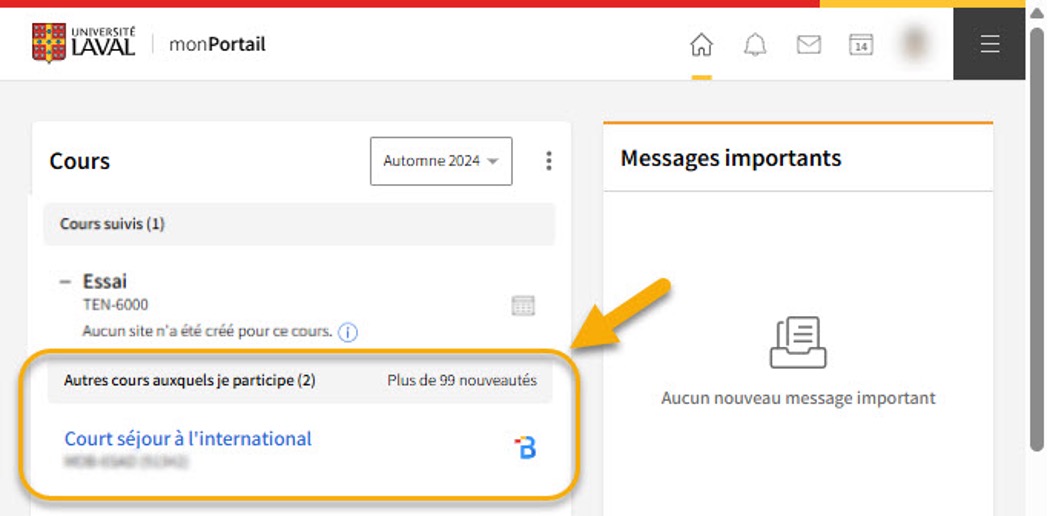Click the scrollbar up arrow
This screenshot has height=516, width=1048.
(x=1037, y=14)
